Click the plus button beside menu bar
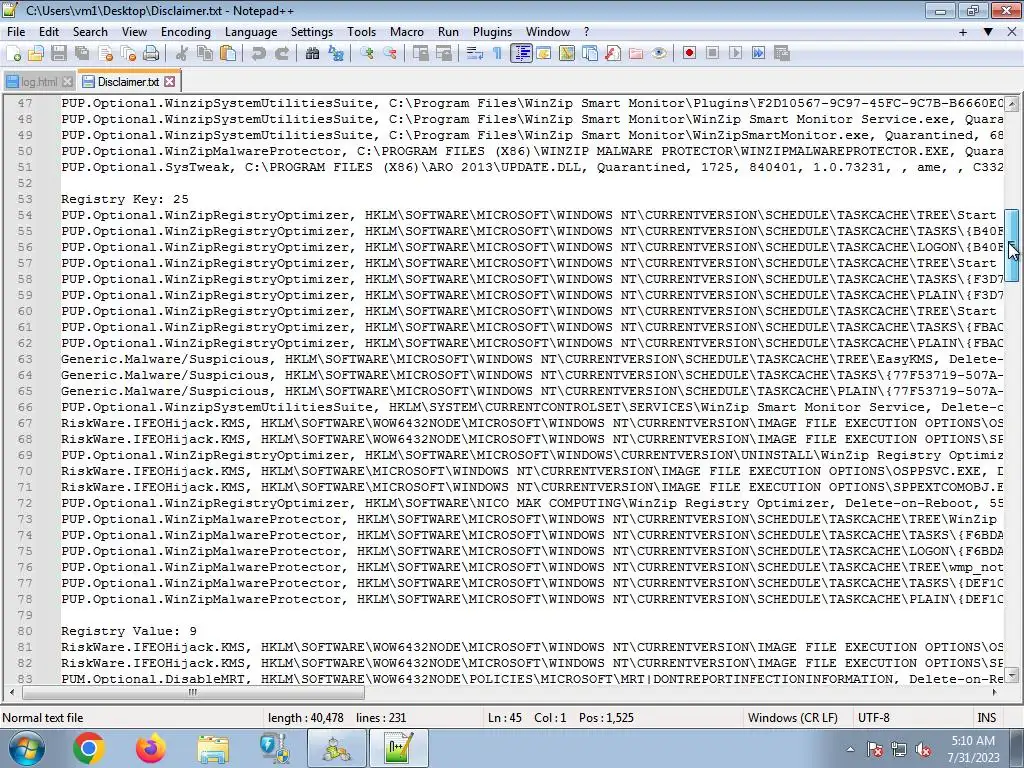 pyautogui.click(x=963, y=32)
